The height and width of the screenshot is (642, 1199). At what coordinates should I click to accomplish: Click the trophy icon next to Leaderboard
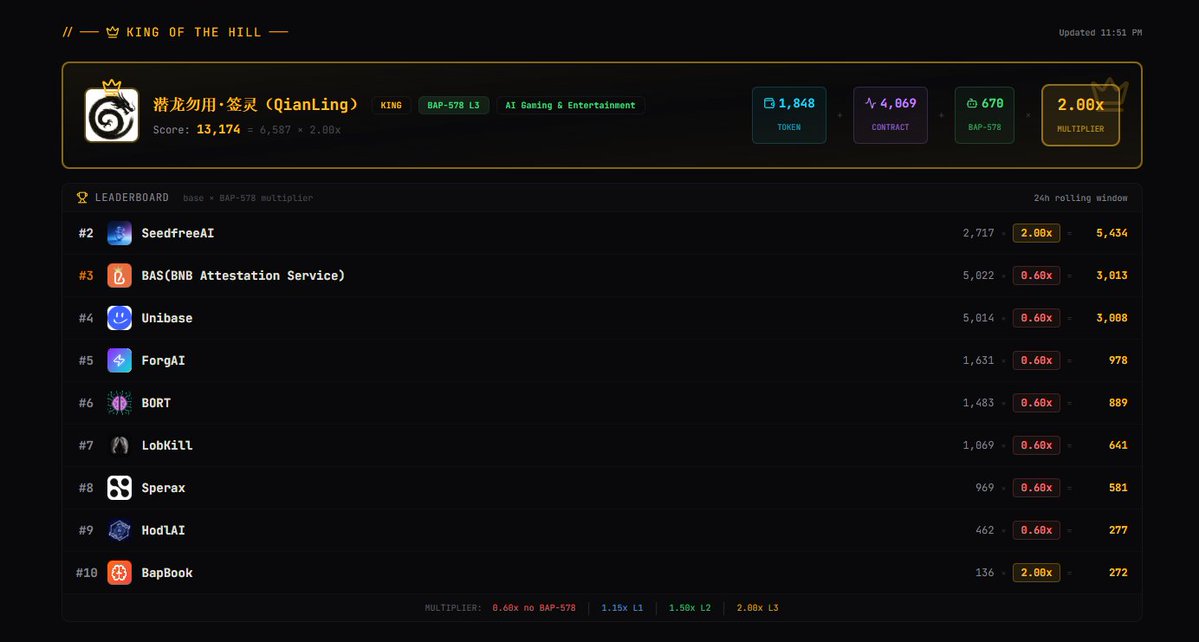click(83, 198)
